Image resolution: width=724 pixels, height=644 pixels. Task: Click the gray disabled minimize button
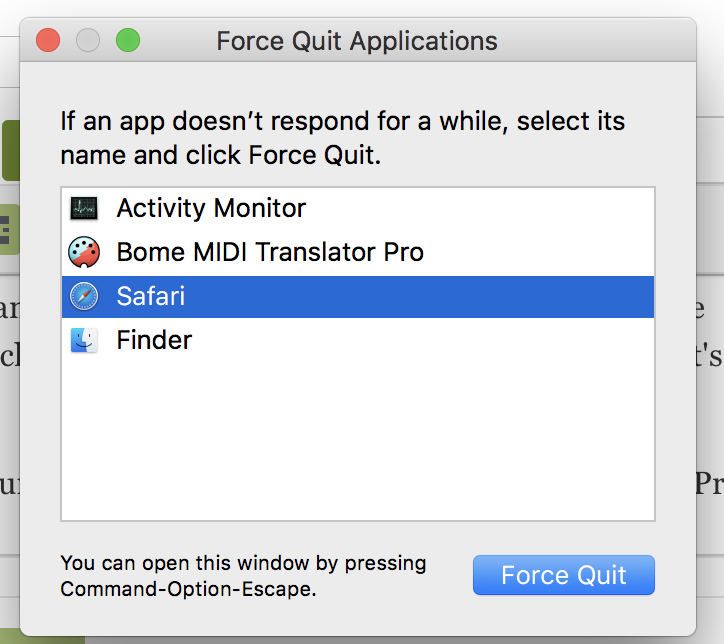point(88,41)
